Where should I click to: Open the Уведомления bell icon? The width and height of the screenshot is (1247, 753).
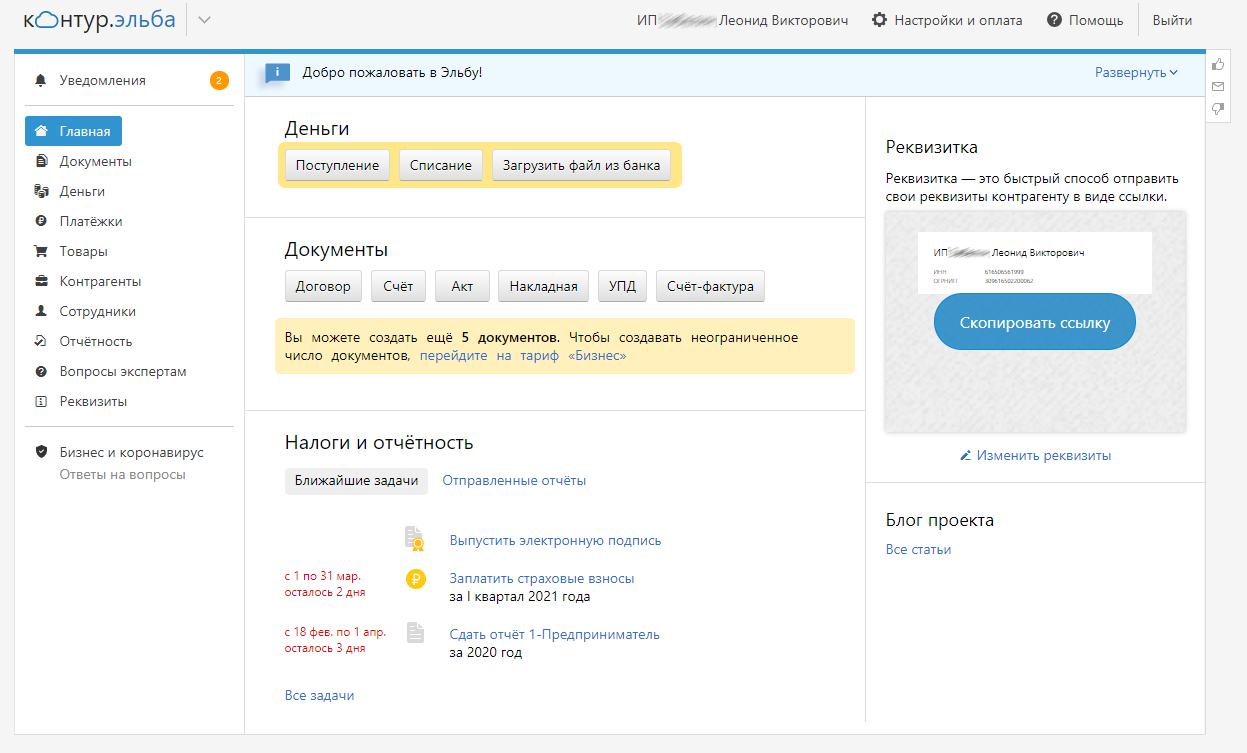coord(39,80)
